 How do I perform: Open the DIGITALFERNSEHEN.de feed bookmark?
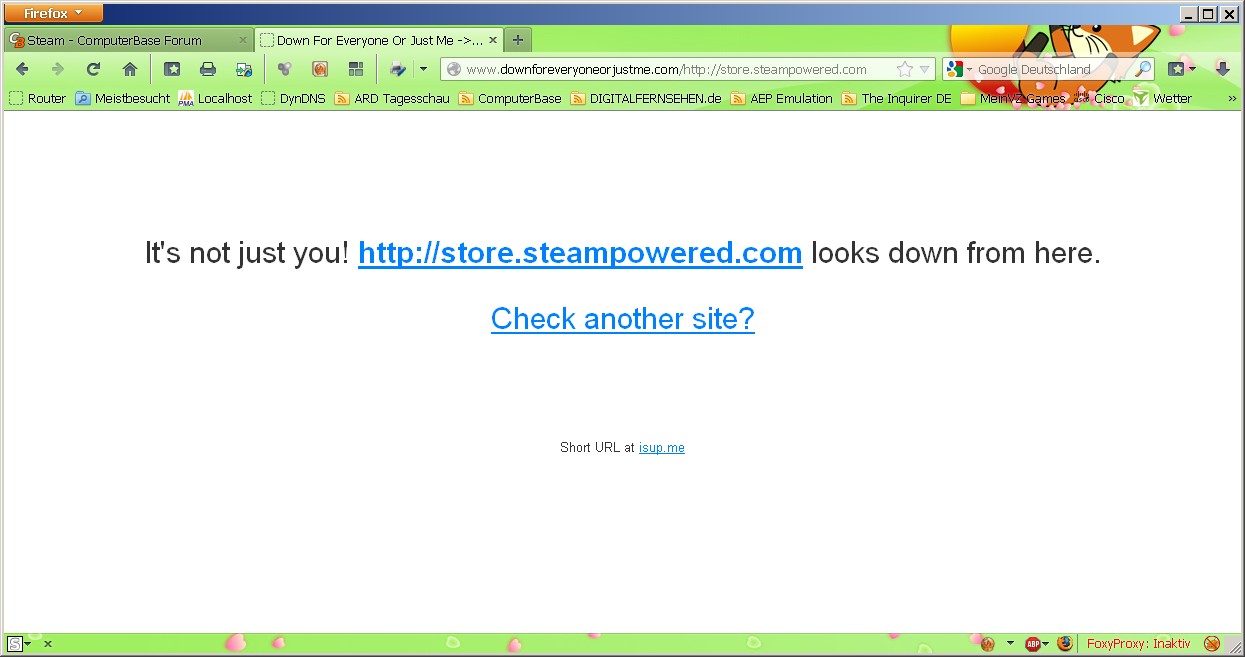pyautogui.click(x=646, y=98)
